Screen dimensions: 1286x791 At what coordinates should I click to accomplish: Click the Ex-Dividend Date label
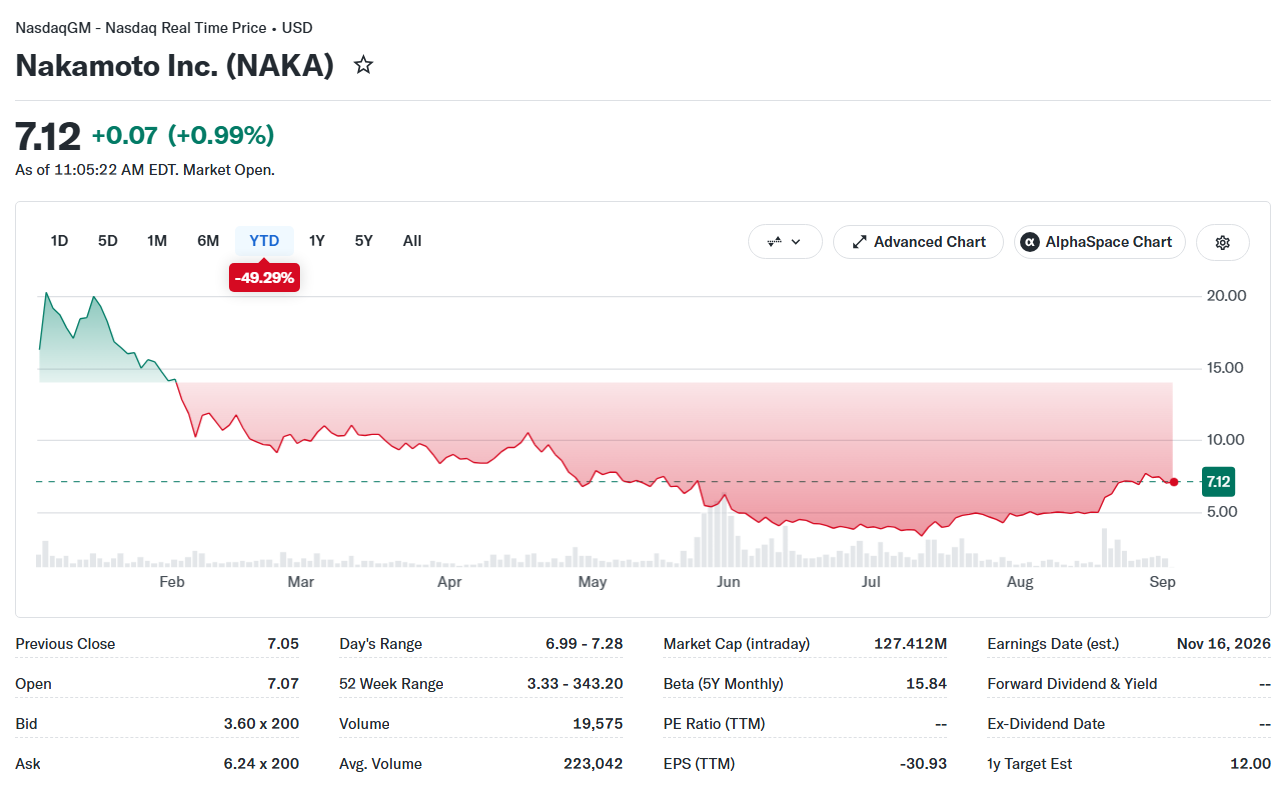[1046, 724]
